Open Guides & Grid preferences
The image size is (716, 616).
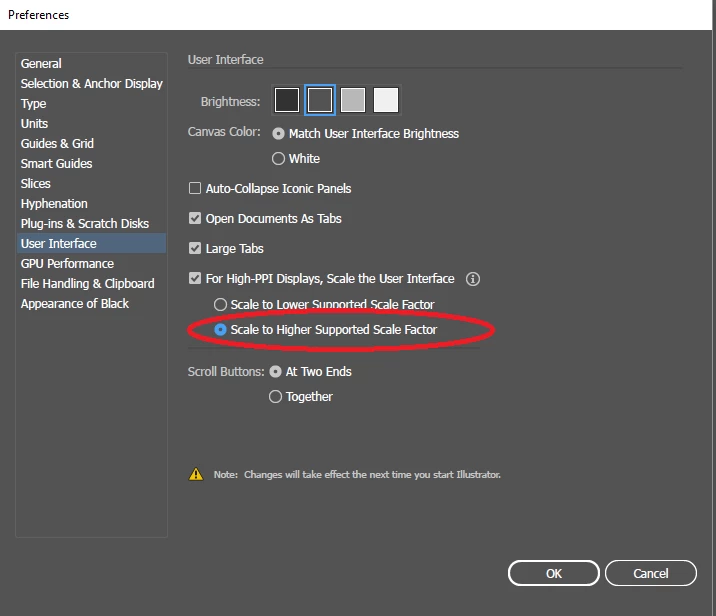[x=91, y=143]
